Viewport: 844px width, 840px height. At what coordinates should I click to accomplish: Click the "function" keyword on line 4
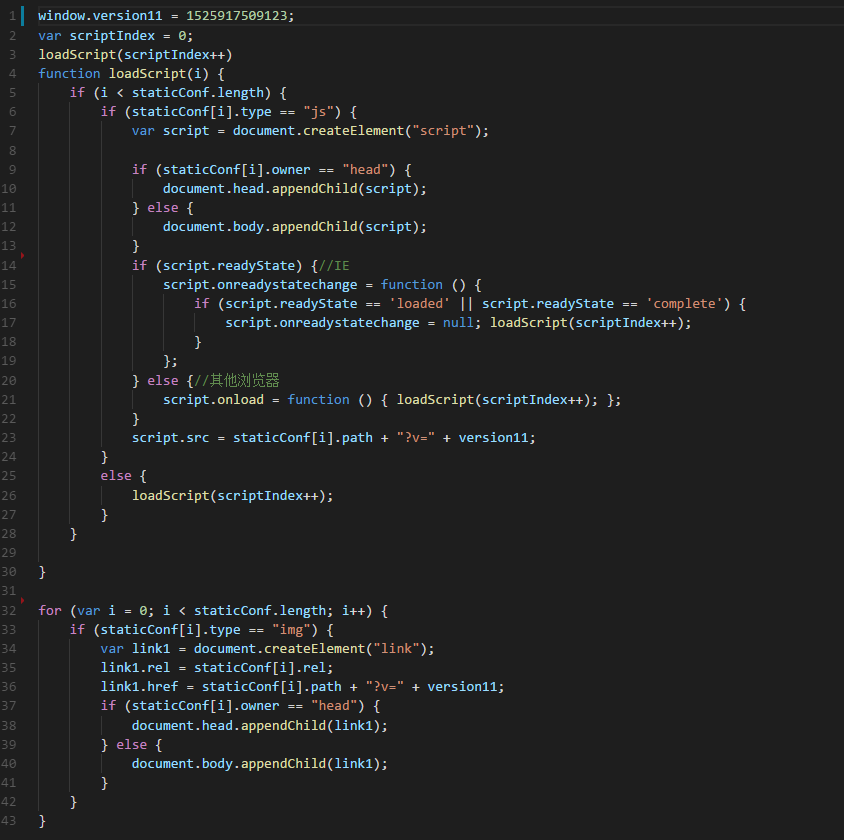(x=69, y=74)
